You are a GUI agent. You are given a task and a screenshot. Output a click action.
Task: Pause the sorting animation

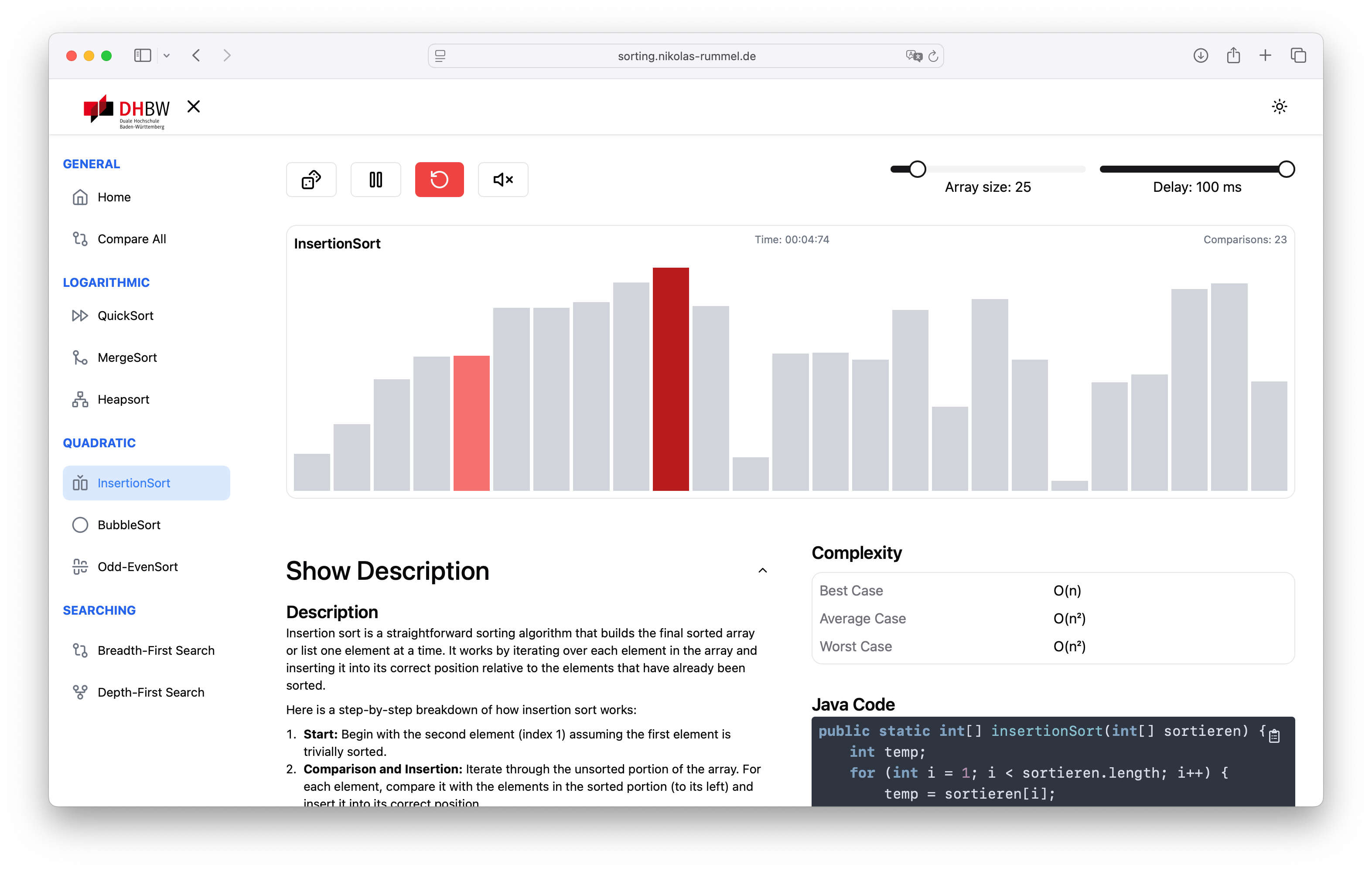tap(375, 180)
